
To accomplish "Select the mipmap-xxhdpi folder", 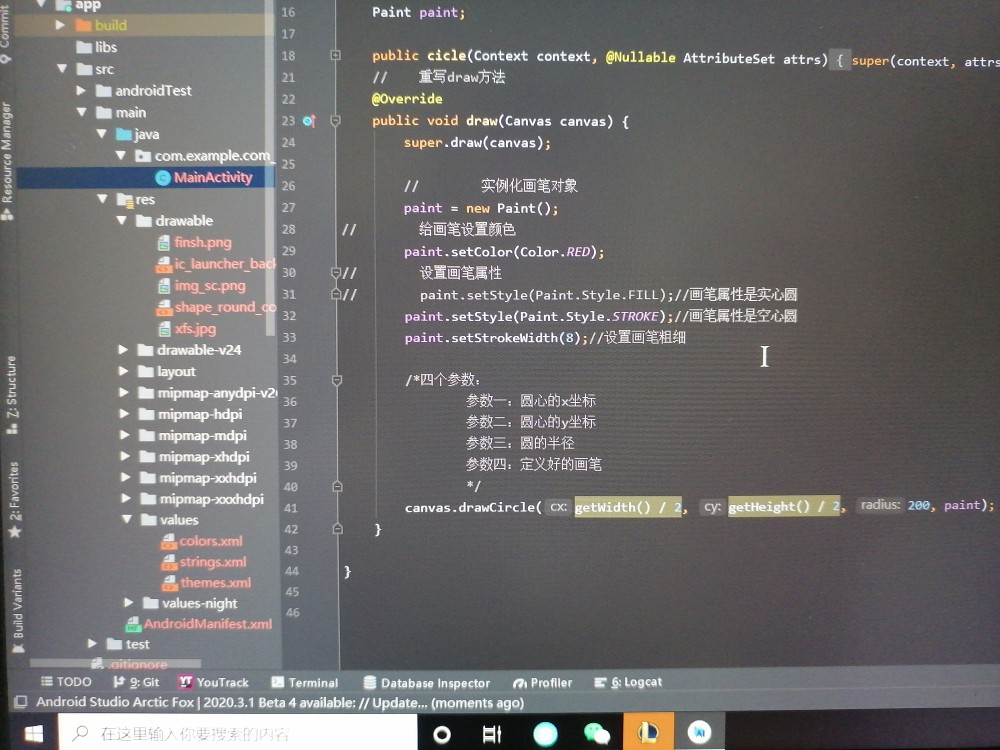I will click(198, 478).
